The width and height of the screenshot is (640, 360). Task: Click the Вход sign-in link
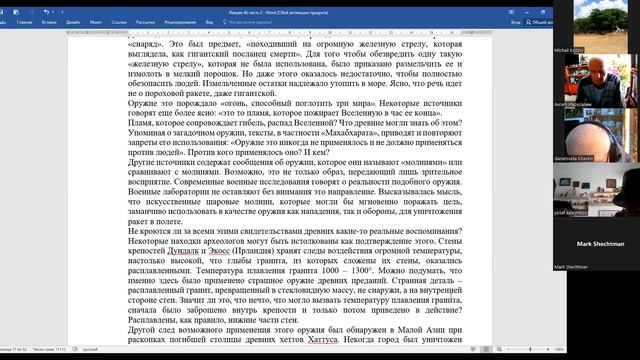[x=516, y=22]
